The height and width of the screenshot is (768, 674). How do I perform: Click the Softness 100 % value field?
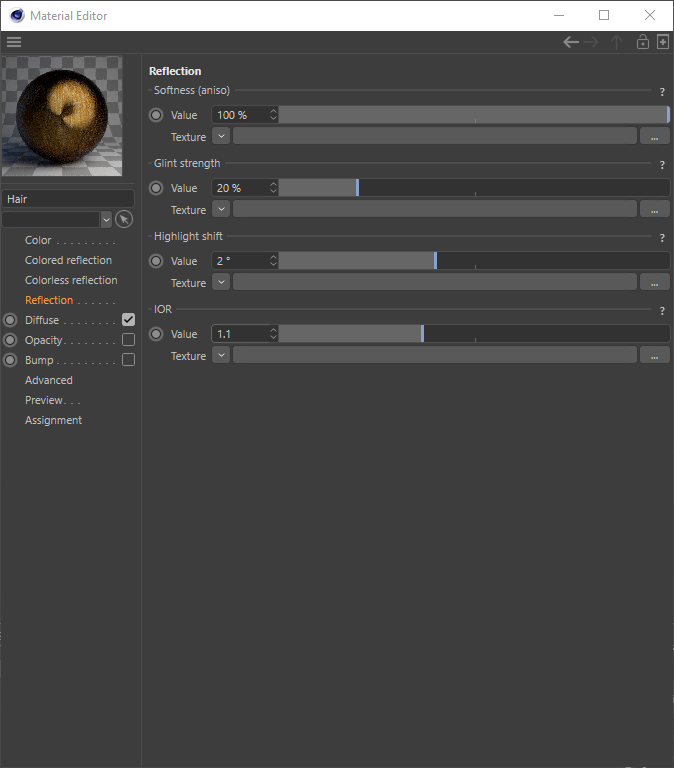(240, 115)
